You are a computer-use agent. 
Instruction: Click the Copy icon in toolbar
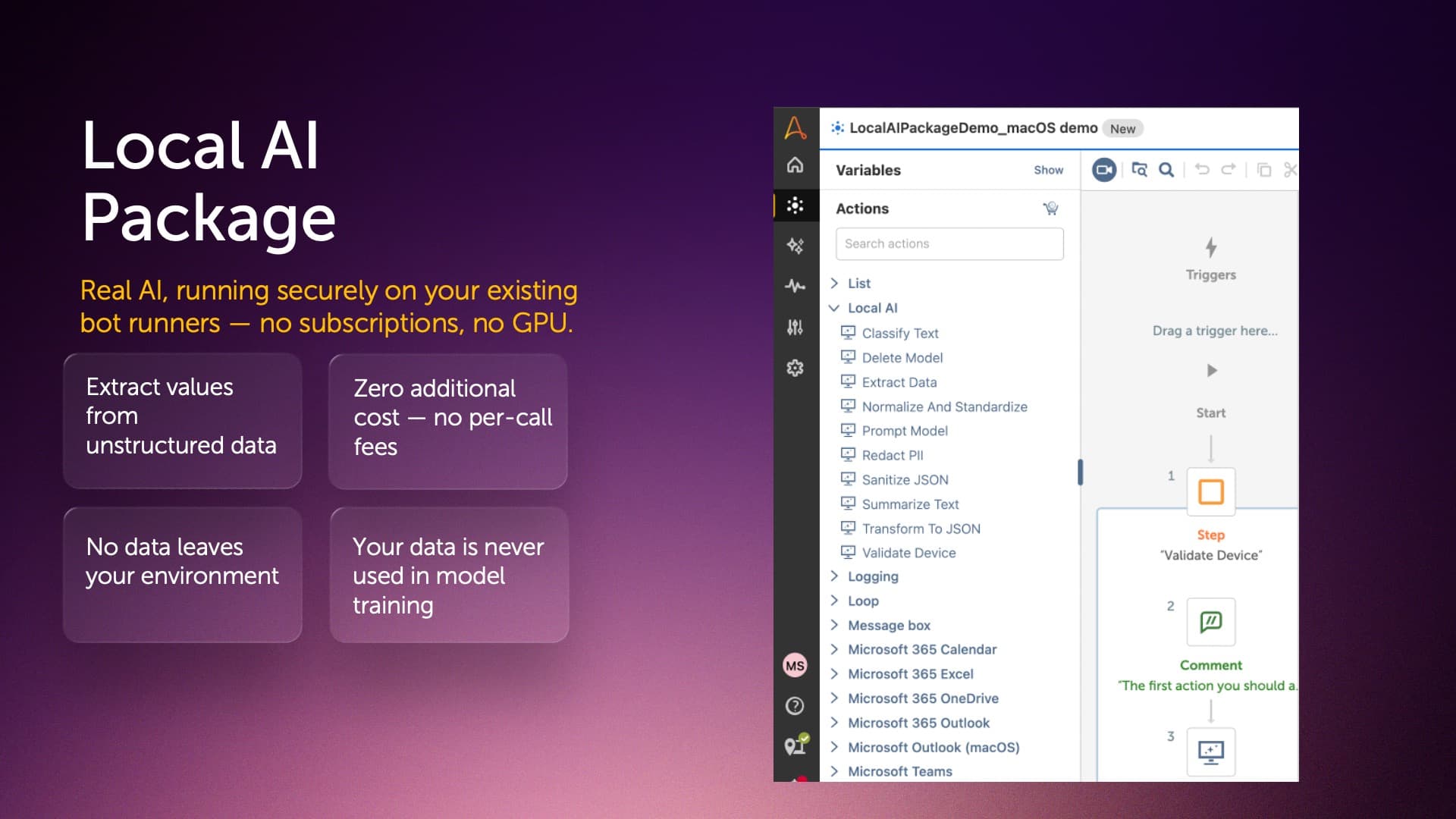click(1264, 170)
